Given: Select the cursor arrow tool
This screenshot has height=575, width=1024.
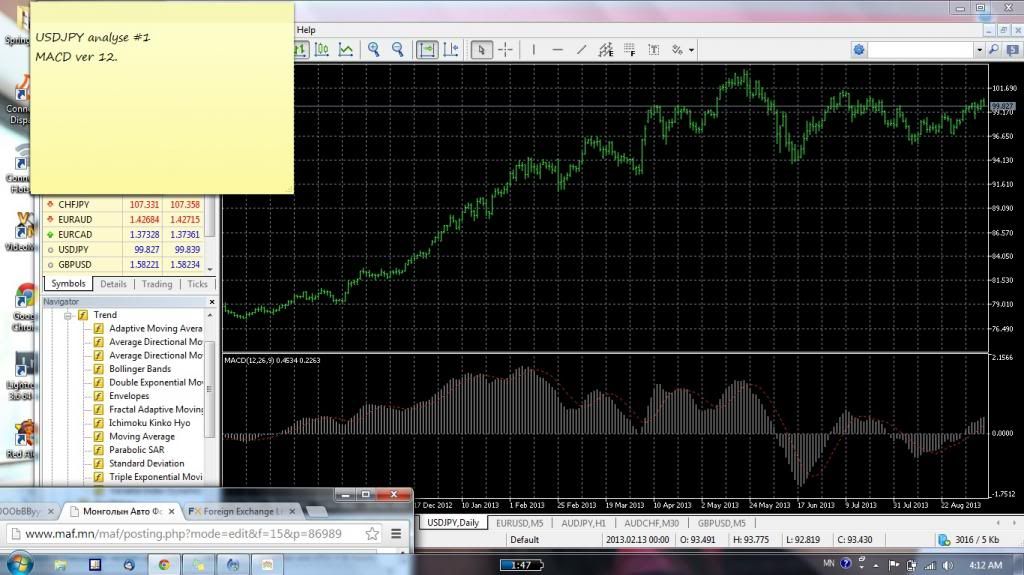Looking at the screenshot, I should click(482, 50).
